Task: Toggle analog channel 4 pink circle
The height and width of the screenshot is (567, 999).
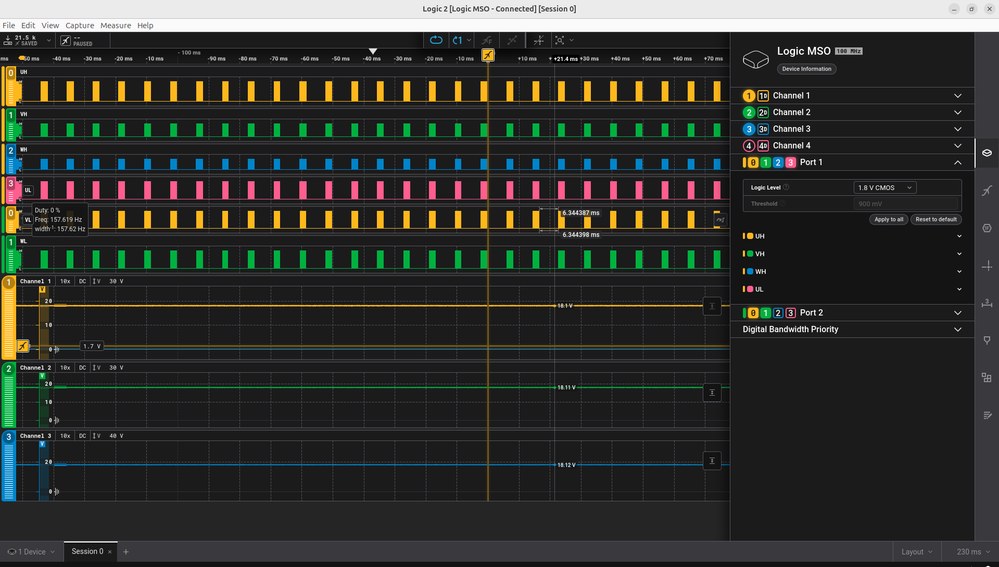Action: pos(749,146)
